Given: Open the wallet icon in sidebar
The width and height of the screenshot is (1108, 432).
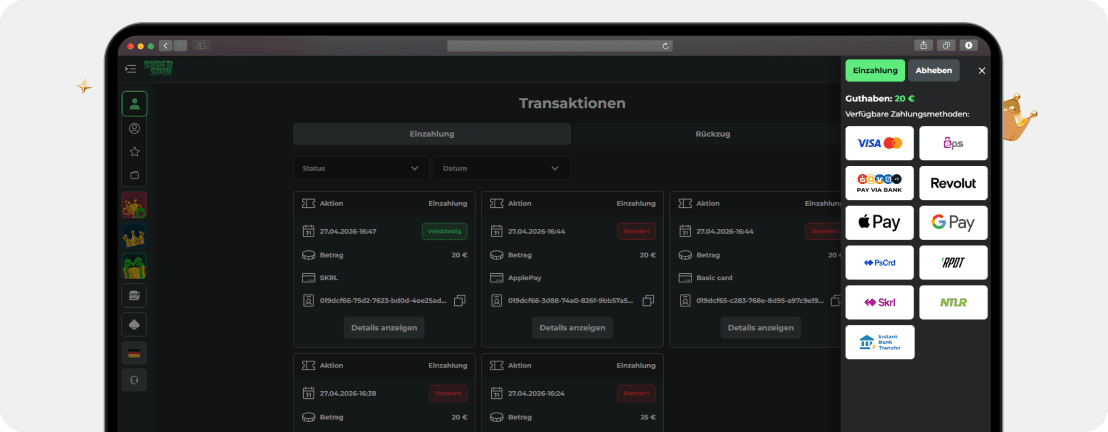Looking at the screenshot, I should click(134, 175).
